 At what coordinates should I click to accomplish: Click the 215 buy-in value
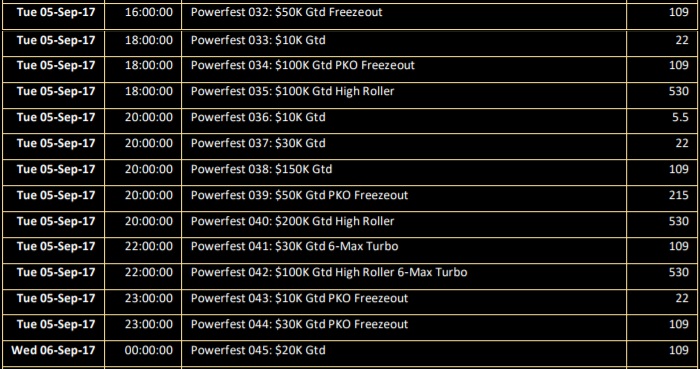click(679, 195)
